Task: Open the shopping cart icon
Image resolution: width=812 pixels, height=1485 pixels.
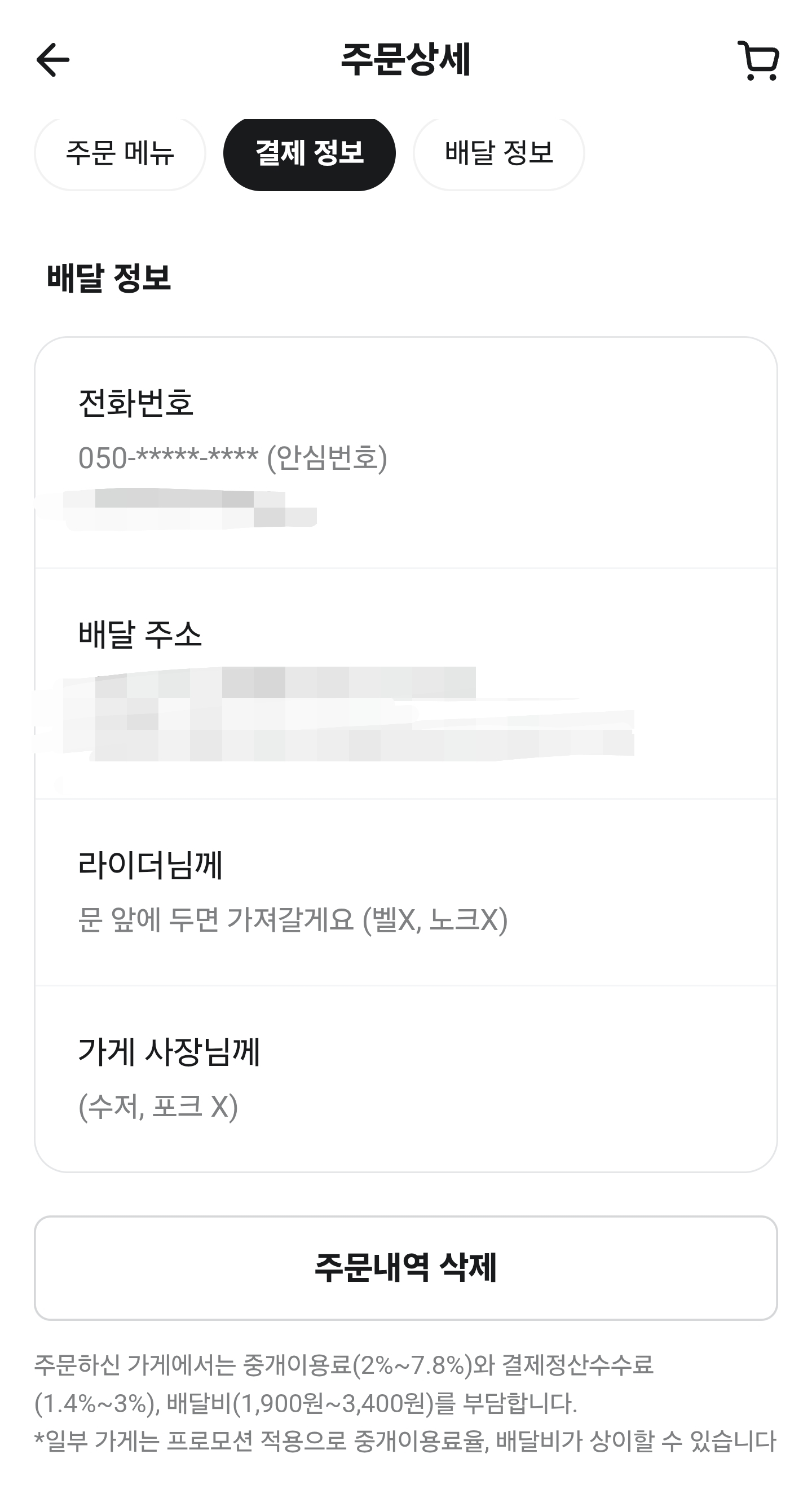Action: point(758,60)
